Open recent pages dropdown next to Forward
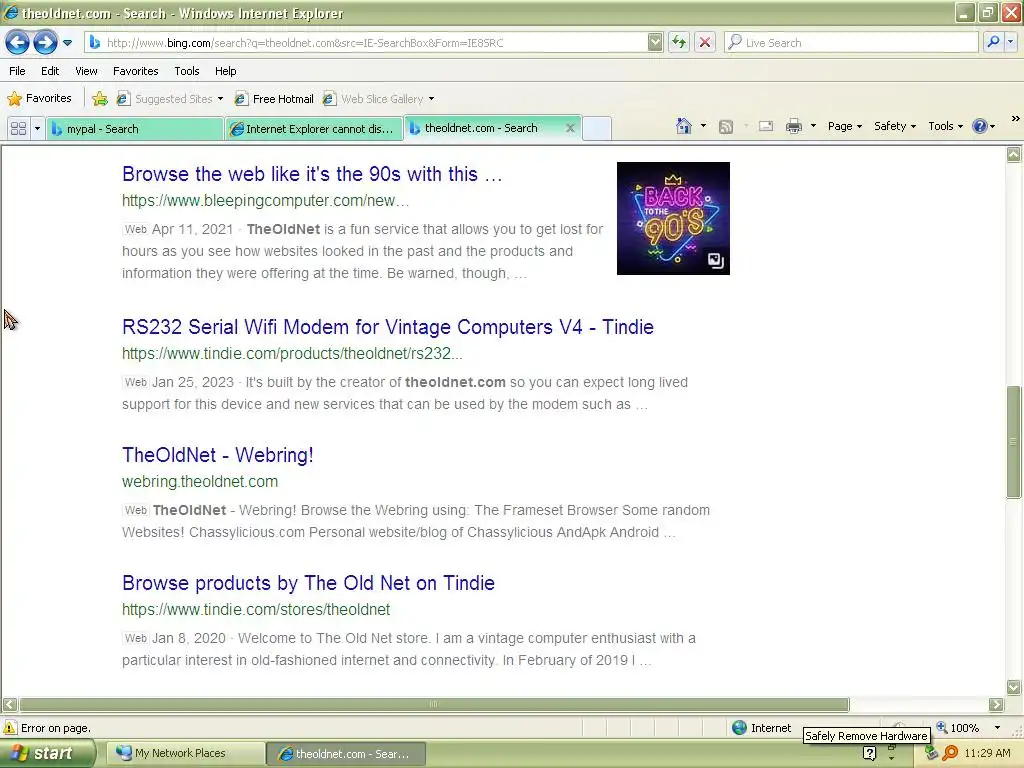 (x=67, y=43)
